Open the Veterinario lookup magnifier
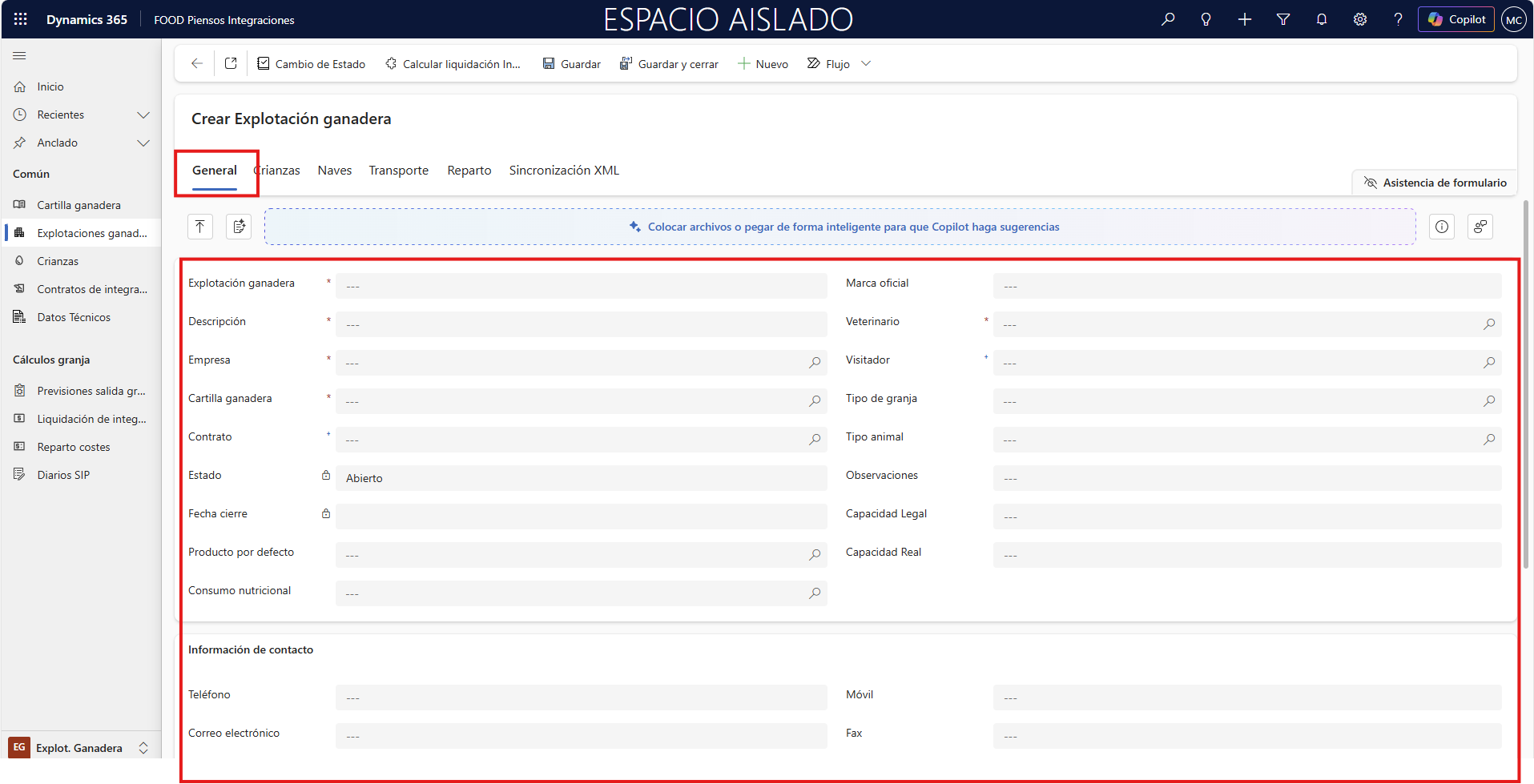This screenshot has height=784, width=1534. [x=1490, y=324]
